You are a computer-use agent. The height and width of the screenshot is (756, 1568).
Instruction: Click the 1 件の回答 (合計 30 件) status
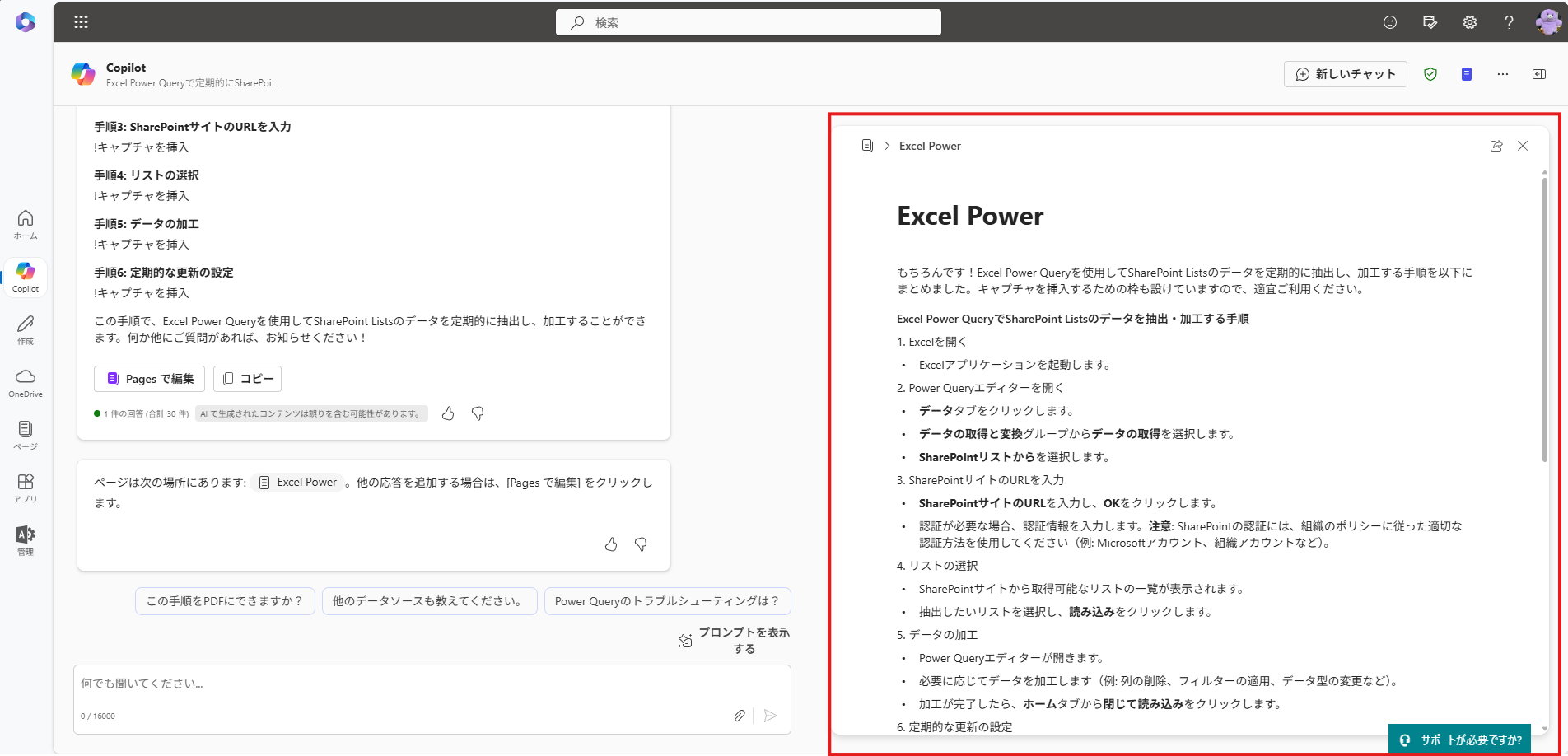142,413
